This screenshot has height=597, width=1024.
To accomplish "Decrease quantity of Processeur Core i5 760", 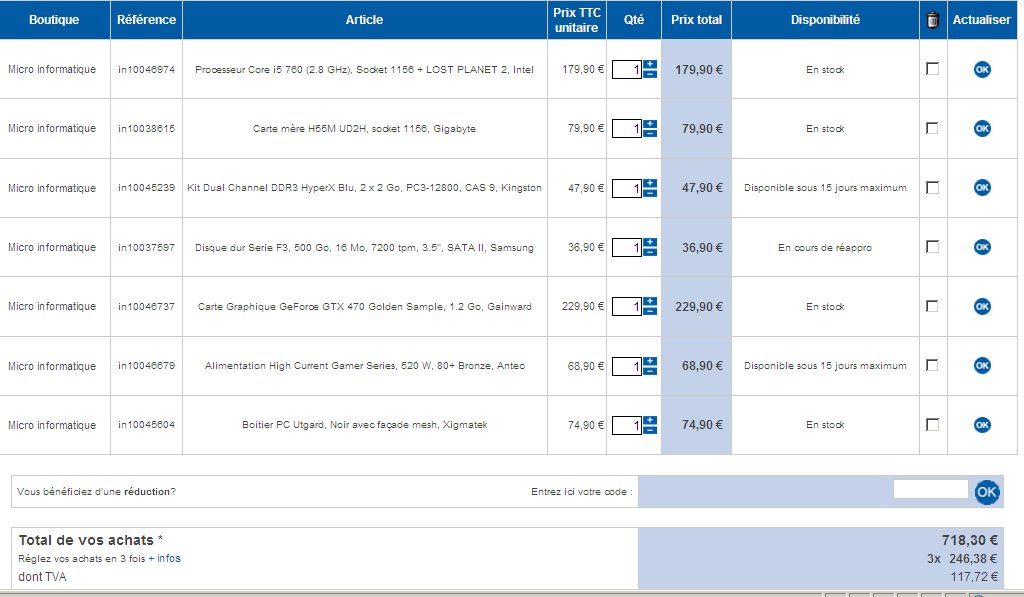I will click(x=650, y=74).
